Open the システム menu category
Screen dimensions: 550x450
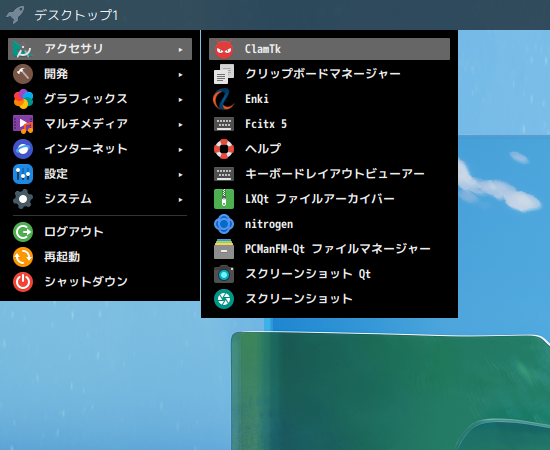pyautogui.click(x=100, y=199)
